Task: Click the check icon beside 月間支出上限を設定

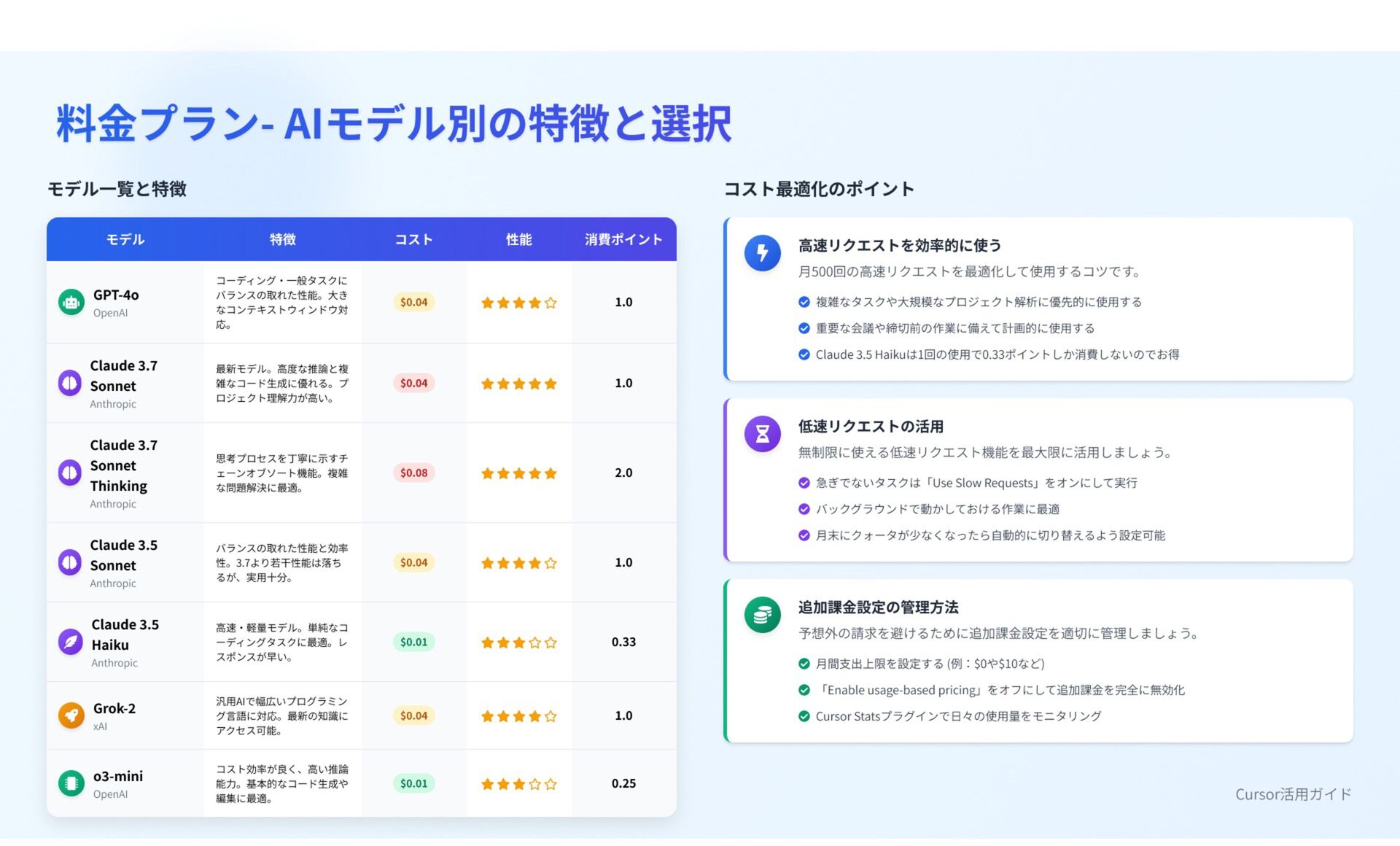Action: [x=804, y=664]
